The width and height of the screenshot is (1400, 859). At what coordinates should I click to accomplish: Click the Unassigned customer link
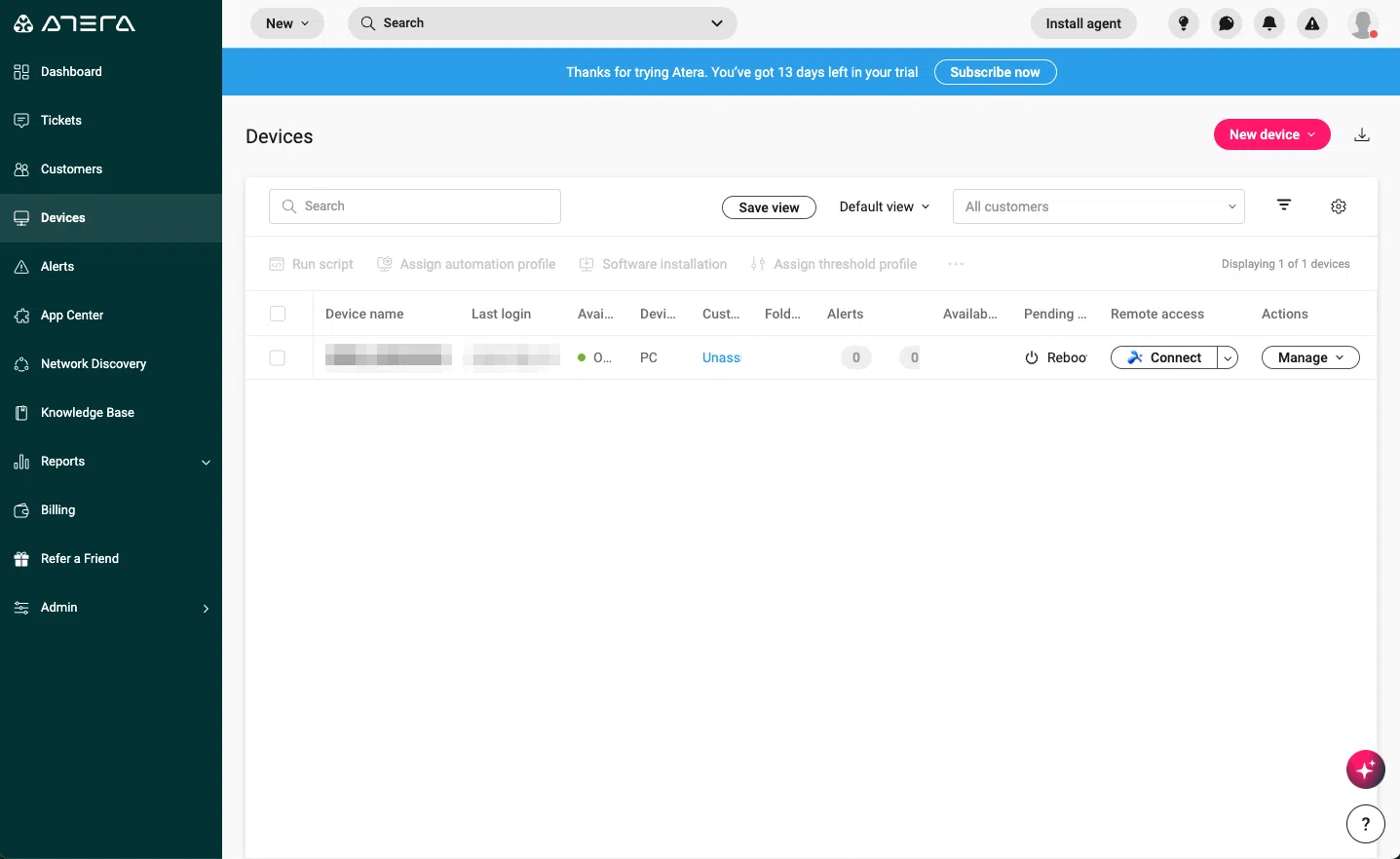[721, 357]
